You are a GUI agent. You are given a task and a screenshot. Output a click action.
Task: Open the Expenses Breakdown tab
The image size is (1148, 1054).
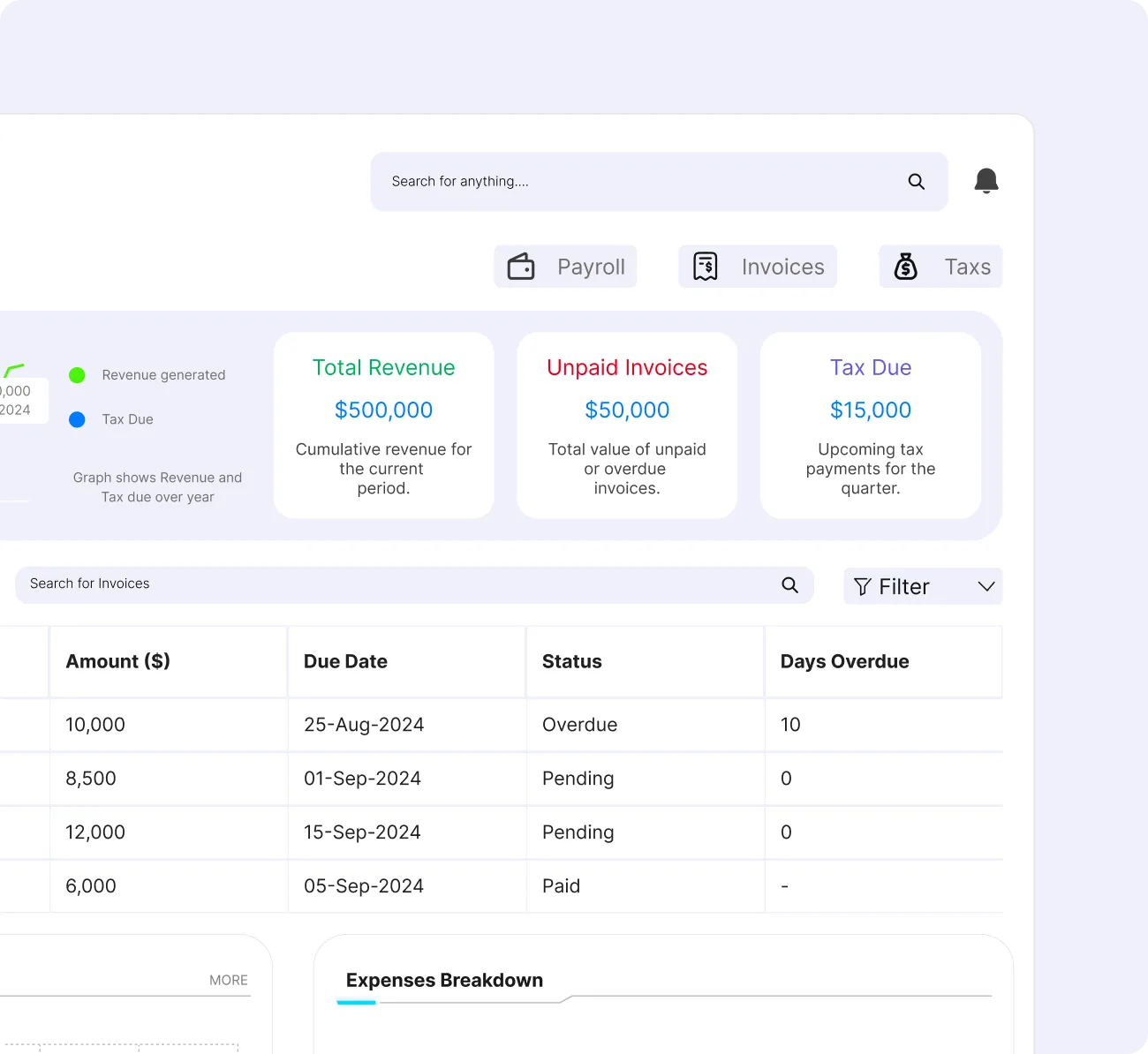click(x=444, y=981)
